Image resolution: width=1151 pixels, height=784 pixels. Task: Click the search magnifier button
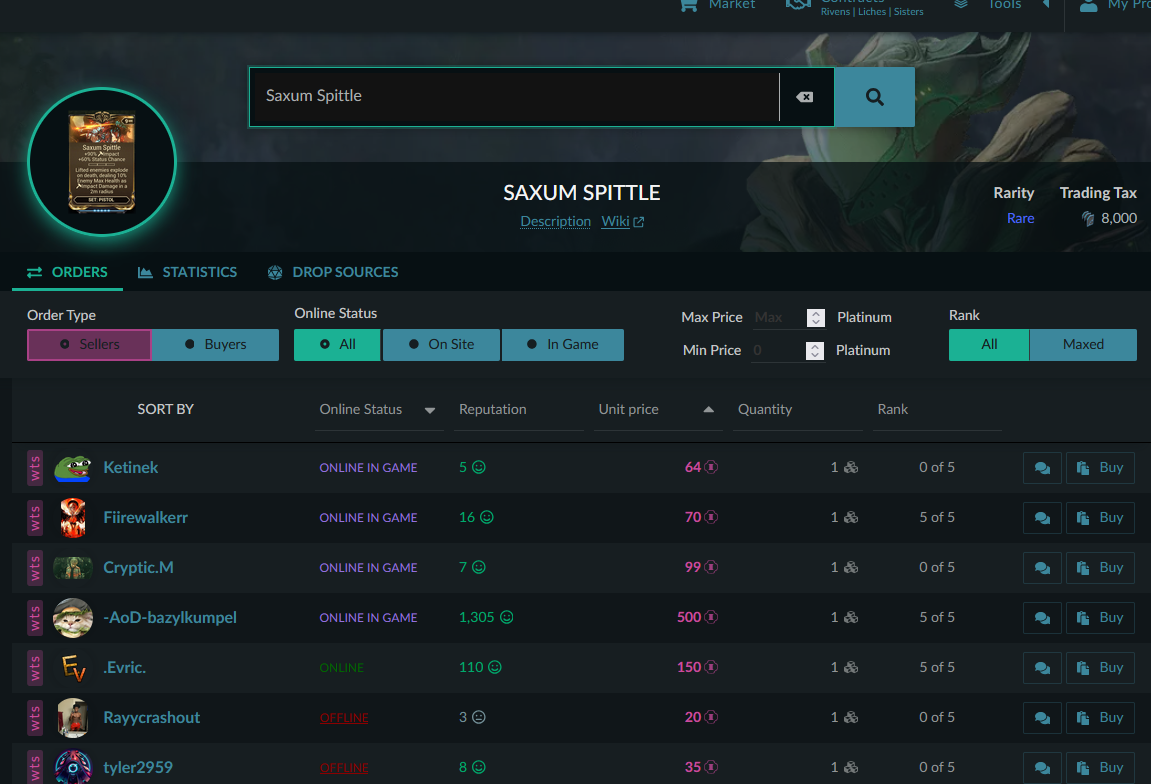point(874,97)
